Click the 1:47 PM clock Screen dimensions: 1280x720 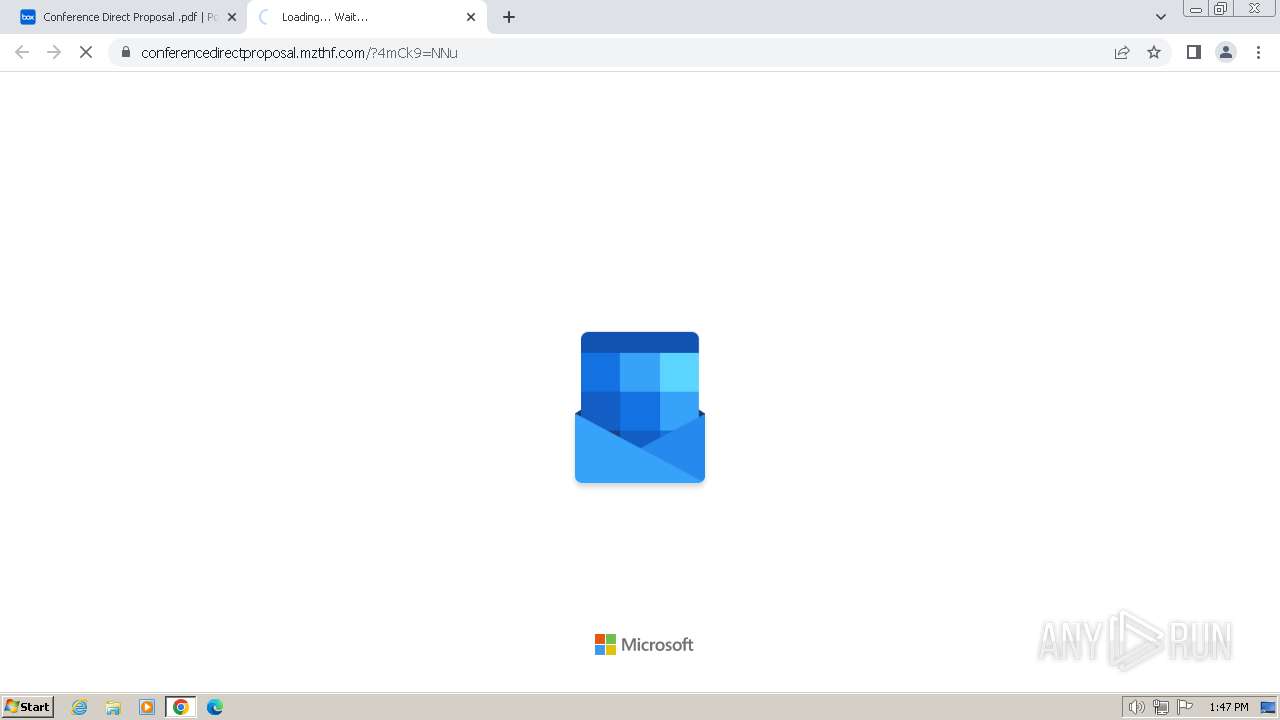pos(1229,707)
